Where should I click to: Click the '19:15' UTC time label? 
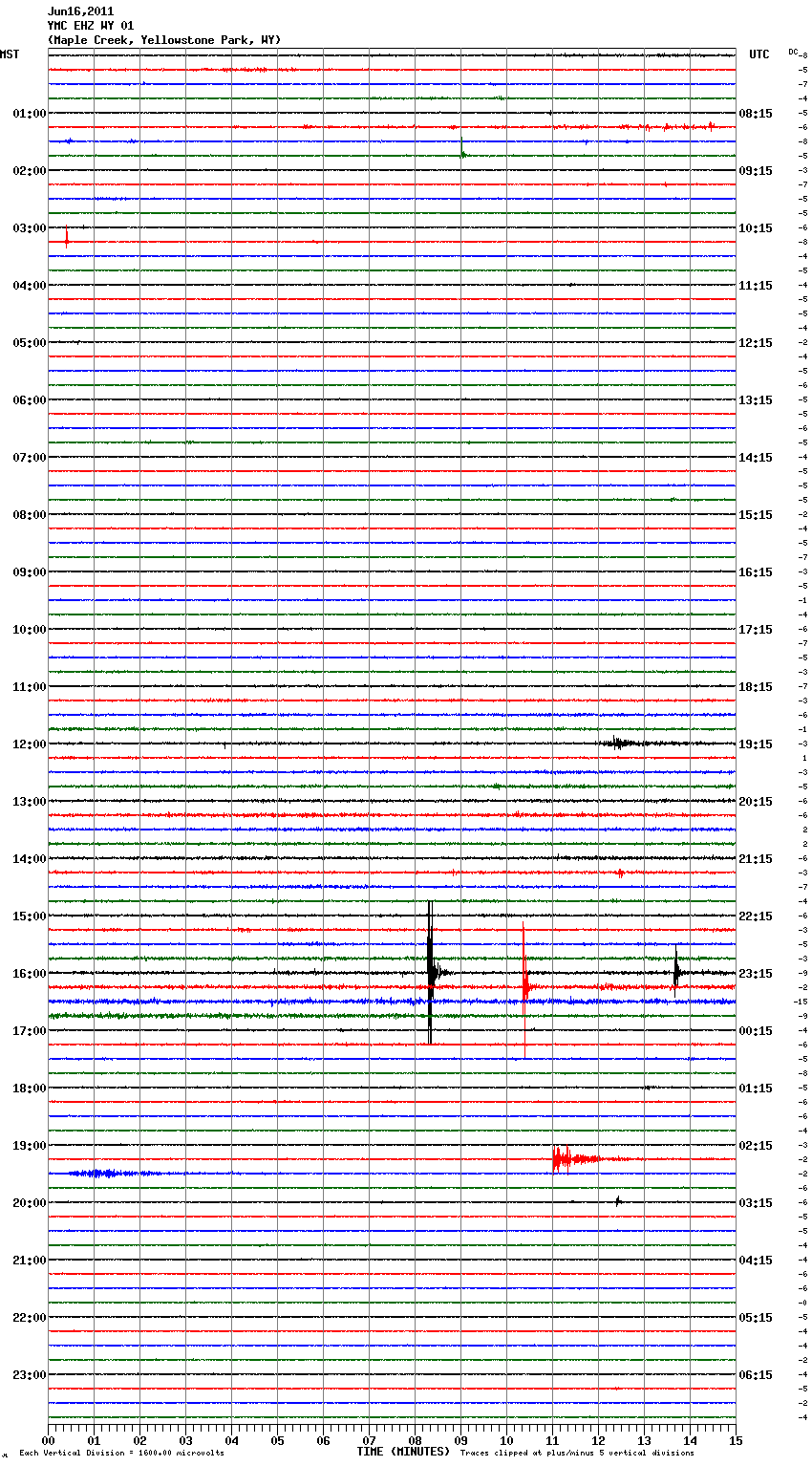pyautogui.click(x=756, y=744)
